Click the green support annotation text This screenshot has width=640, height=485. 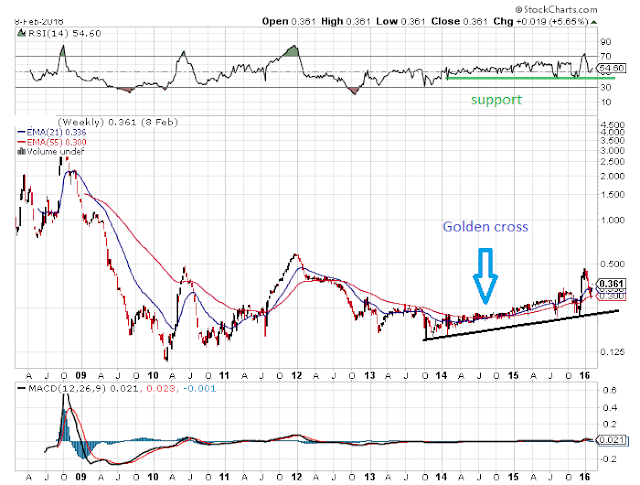[496, 100]
